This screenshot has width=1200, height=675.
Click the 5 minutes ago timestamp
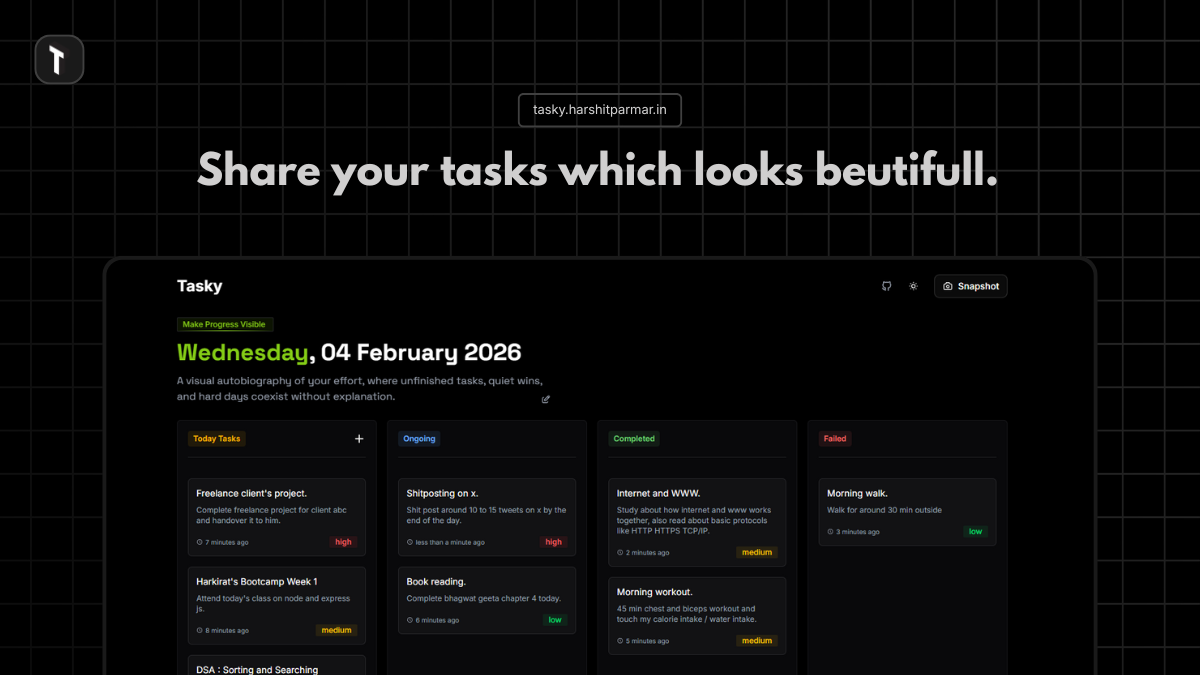pos(644,640)
